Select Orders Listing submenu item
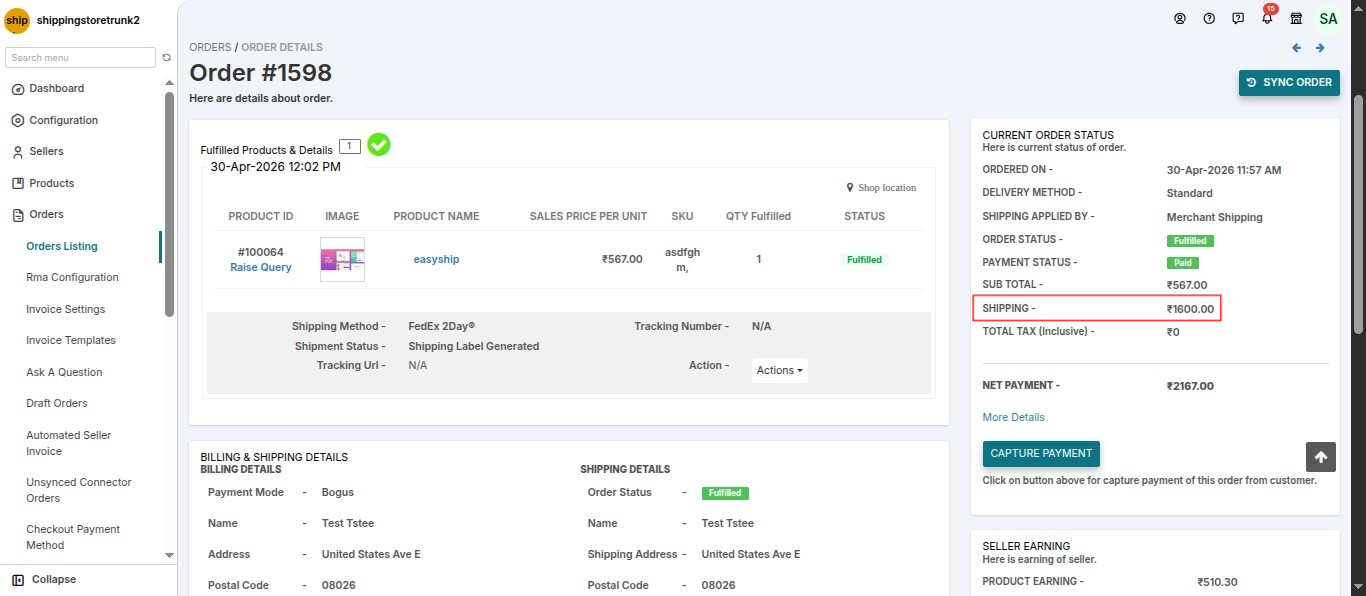The height and width of the screenshot is (596, 1366). pyautogui.click(x=62, y=246)
